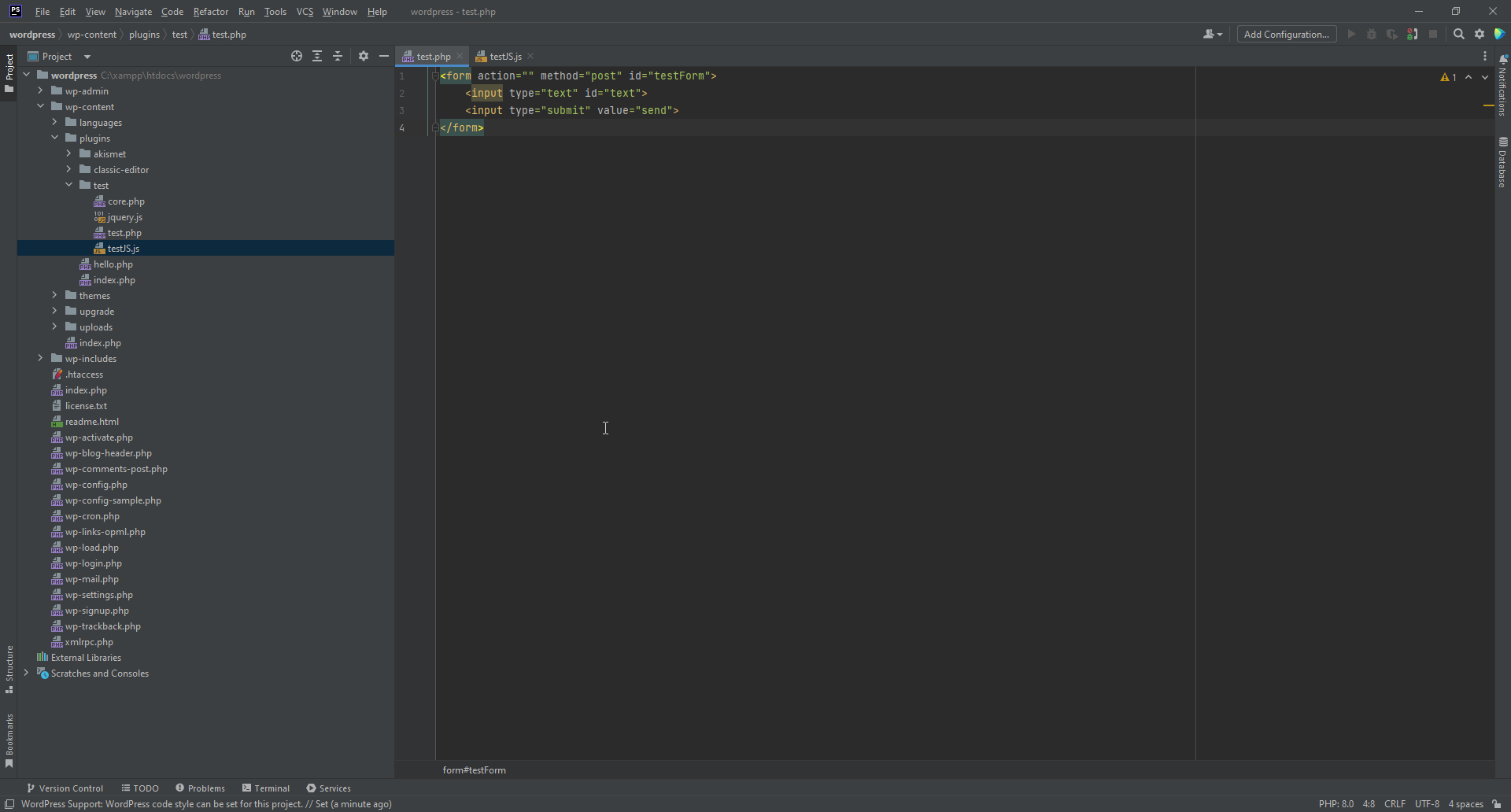Image resolution: width=1511 pixels, height=812 pixels.
Task: Go to next highlighted error arrow
Action: click(1485, 77)
